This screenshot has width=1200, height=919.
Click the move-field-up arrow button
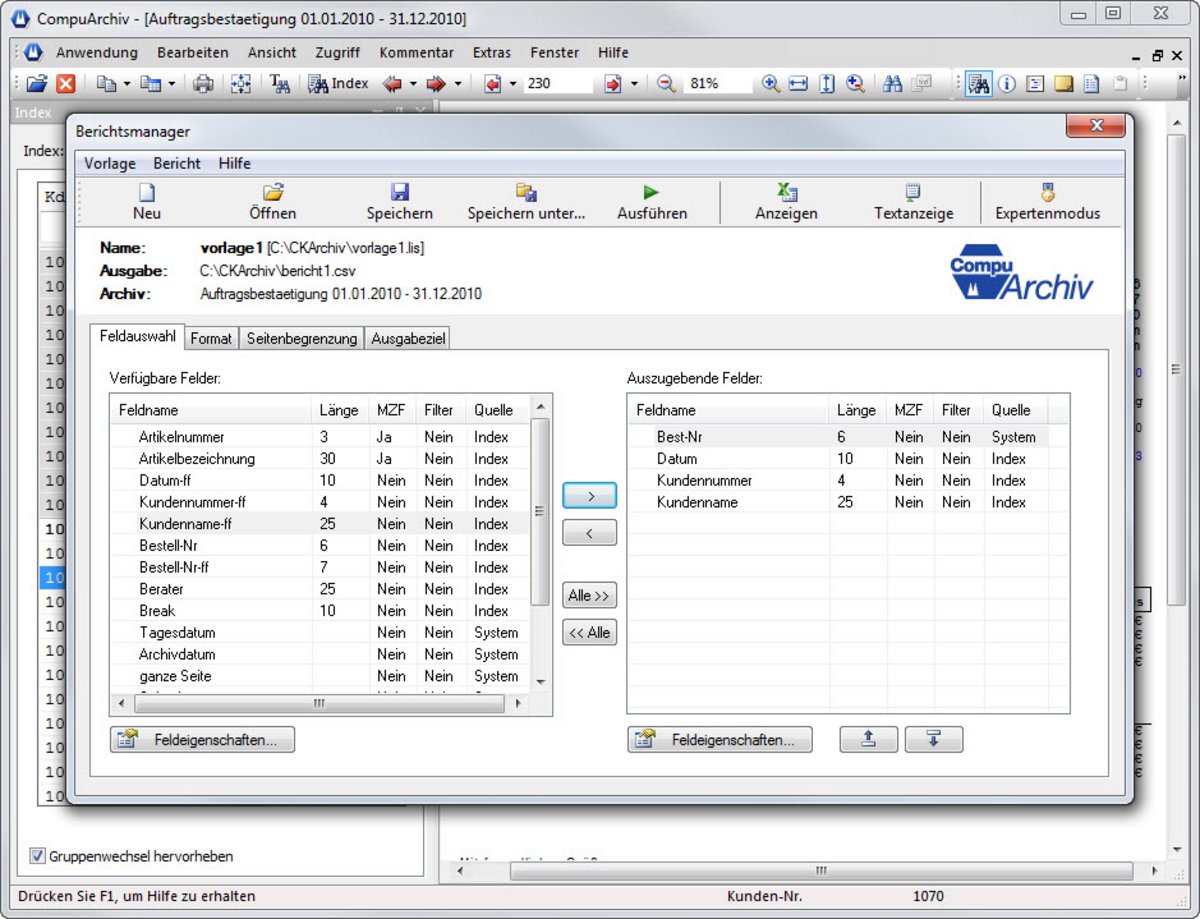[x=868, y=740]
